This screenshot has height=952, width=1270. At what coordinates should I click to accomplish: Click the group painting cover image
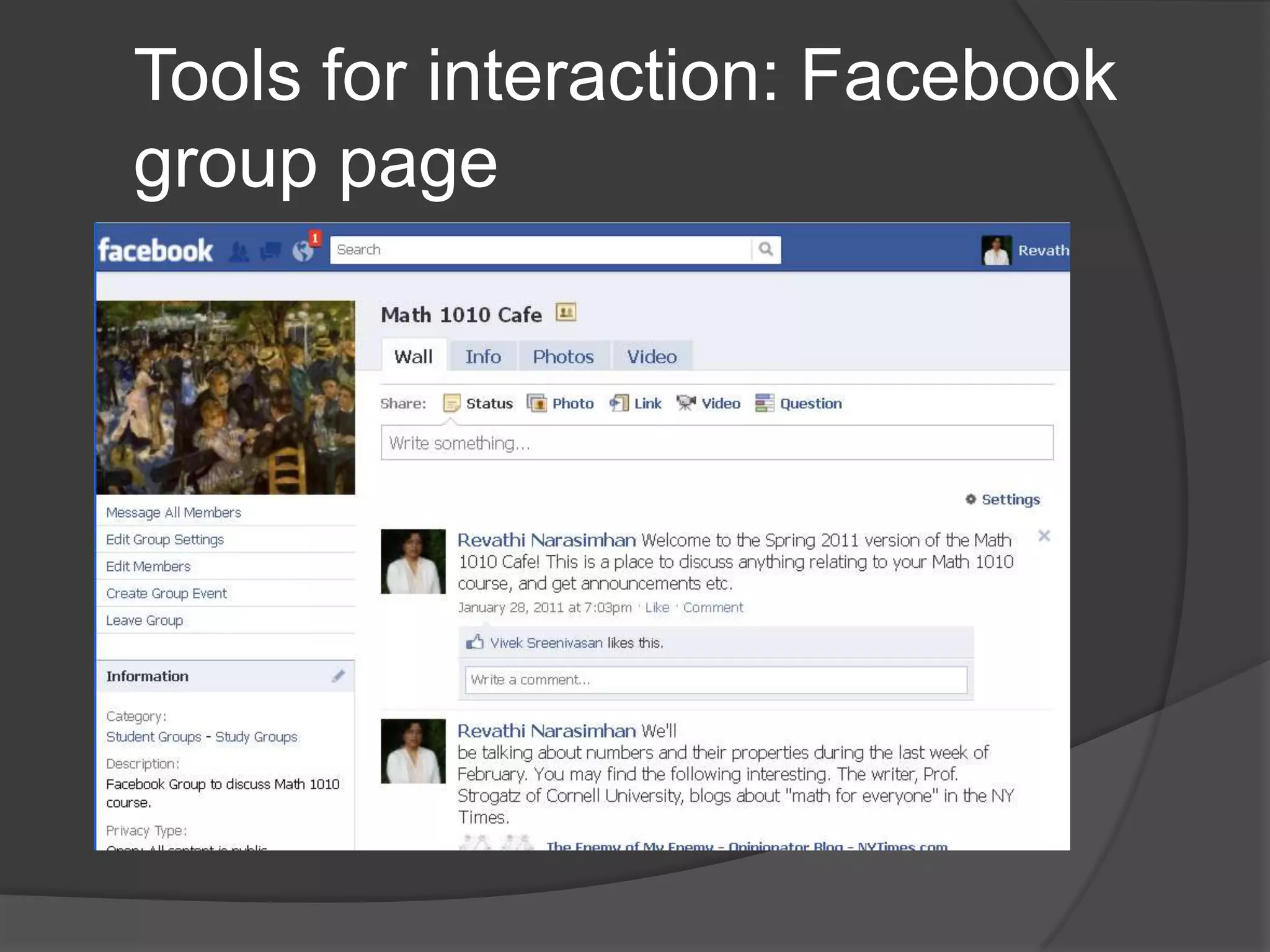226,397
